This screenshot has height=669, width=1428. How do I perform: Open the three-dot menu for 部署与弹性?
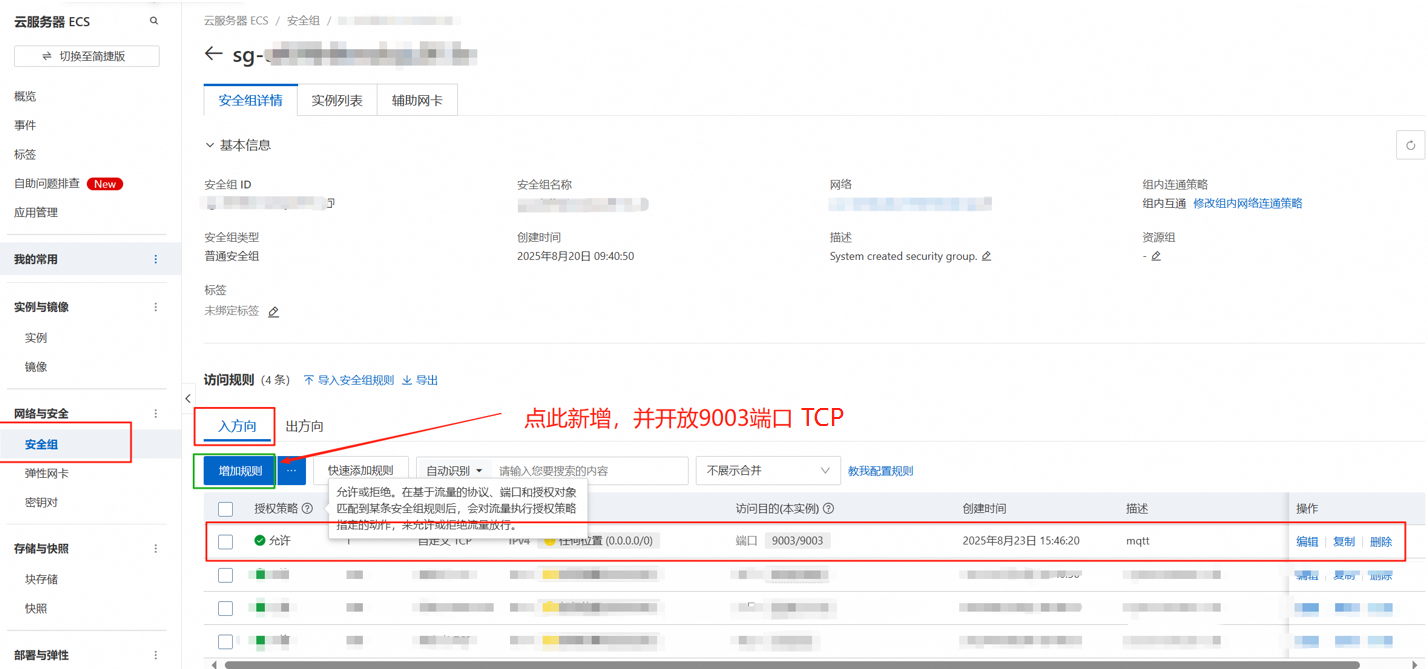click(x=155, y=655)
